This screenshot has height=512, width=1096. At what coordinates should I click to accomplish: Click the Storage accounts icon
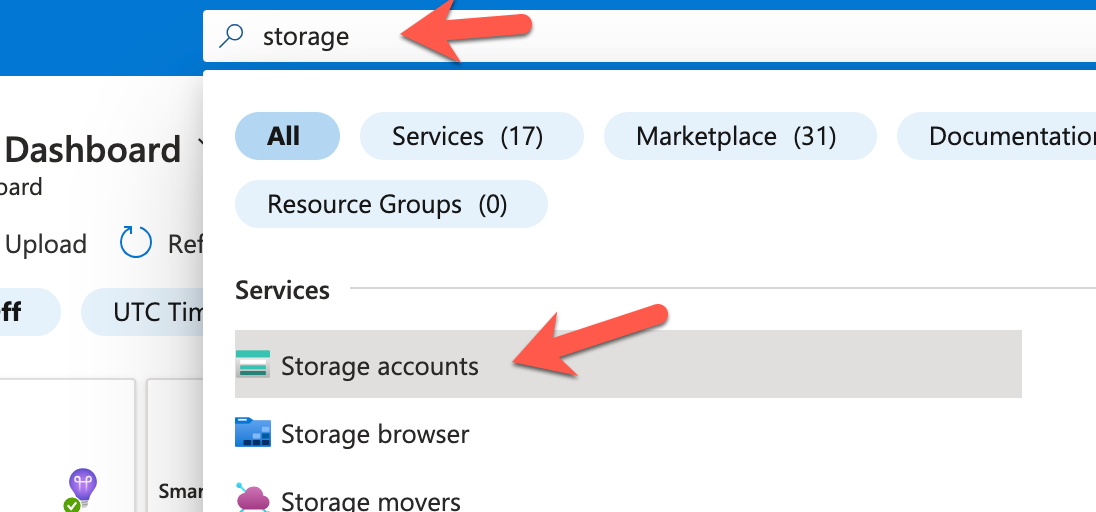(252, 364)
